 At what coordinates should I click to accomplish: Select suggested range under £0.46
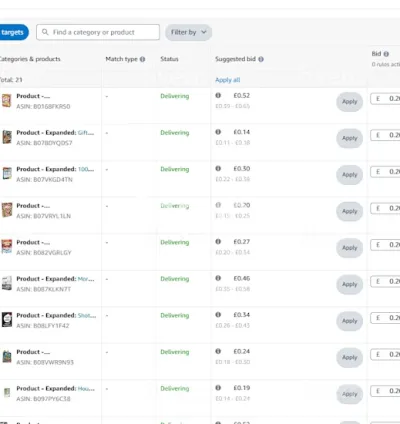pyautogui.click(x=233, y=289)
